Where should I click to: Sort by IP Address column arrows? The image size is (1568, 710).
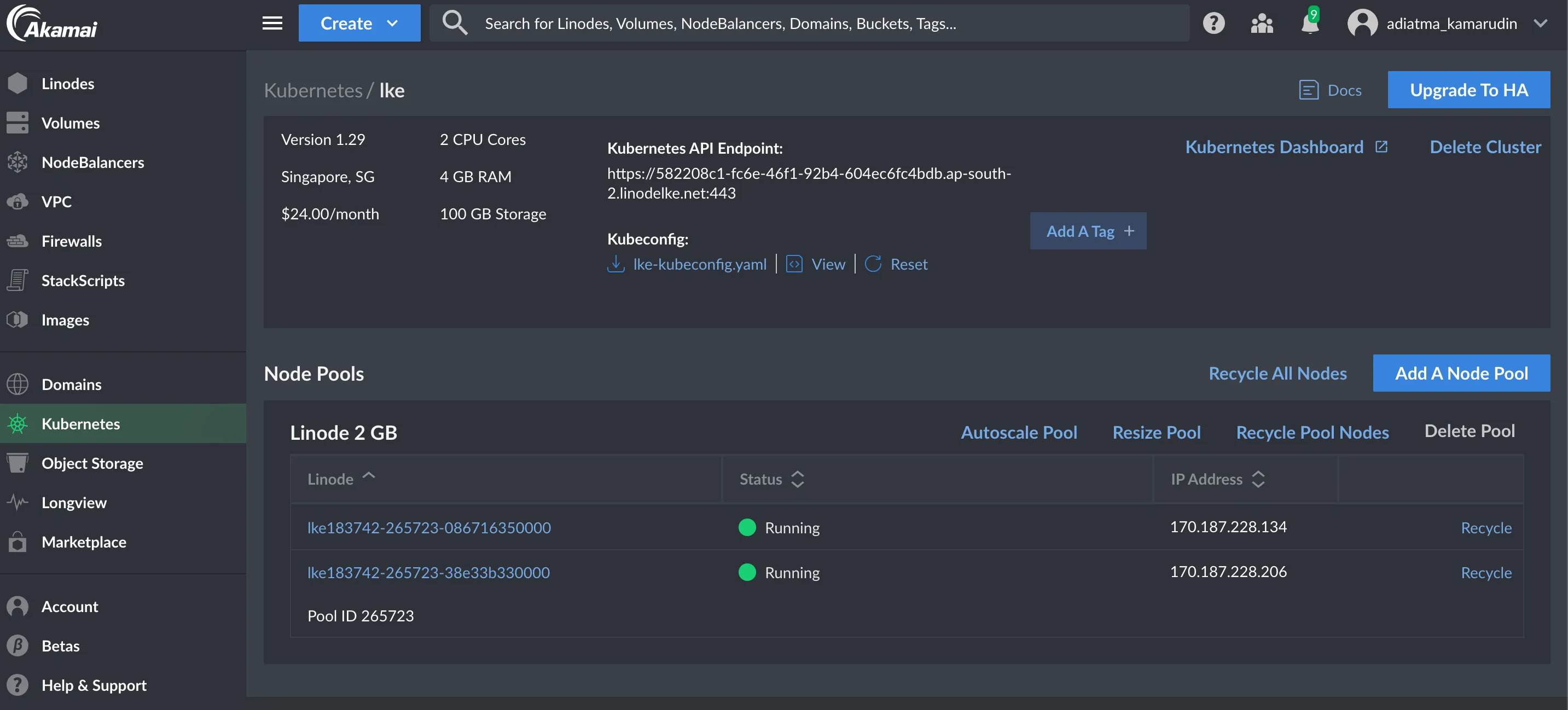(1258, 479)
